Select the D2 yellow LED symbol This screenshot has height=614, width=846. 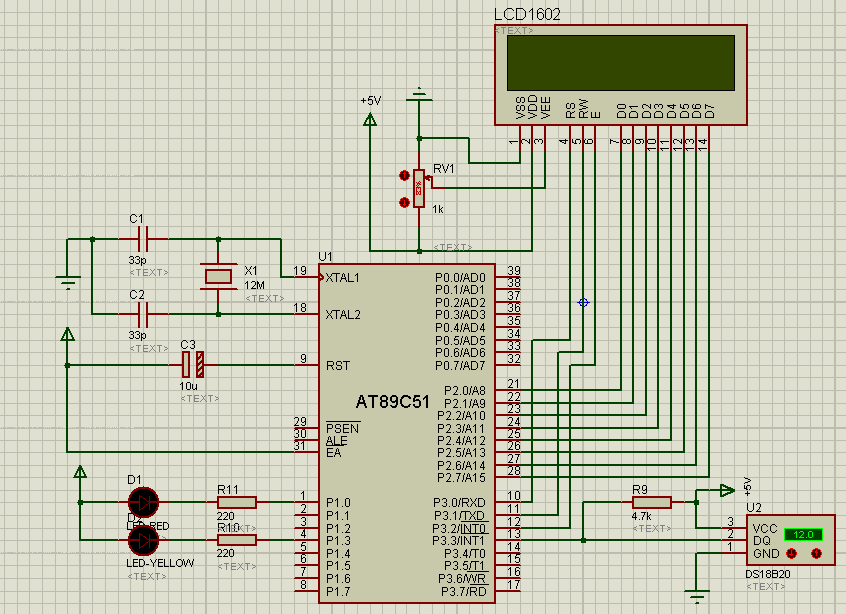tap(144, 540)
